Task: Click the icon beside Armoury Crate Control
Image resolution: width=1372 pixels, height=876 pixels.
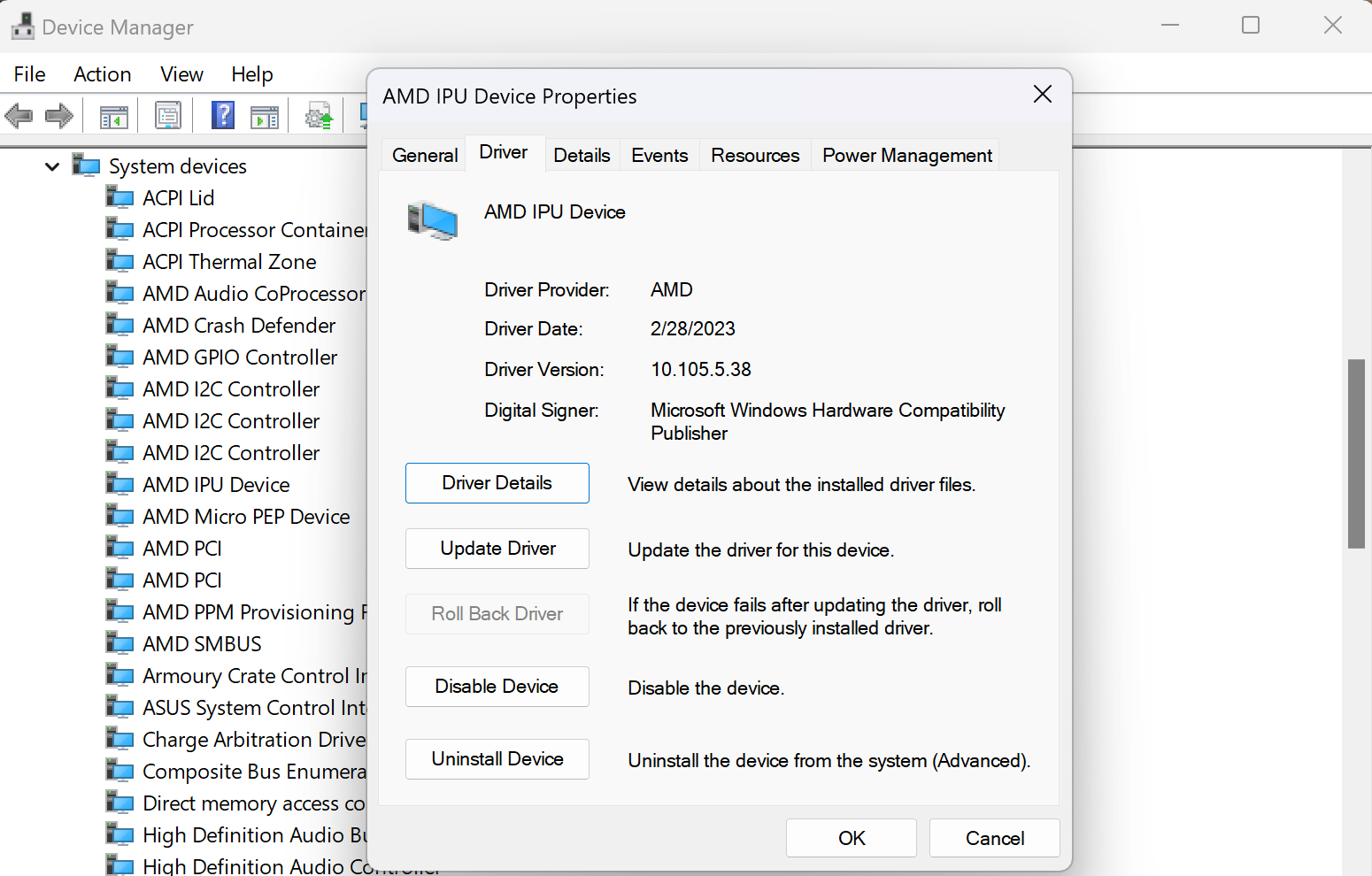Action: coord(119,673)
